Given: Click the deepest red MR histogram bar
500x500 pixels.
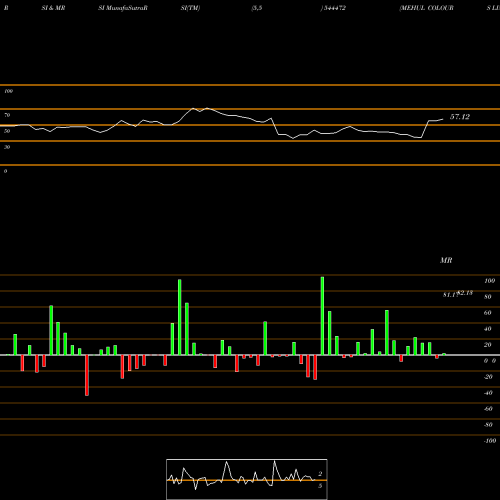Looking at the screenshot, I should coord(87,375).
